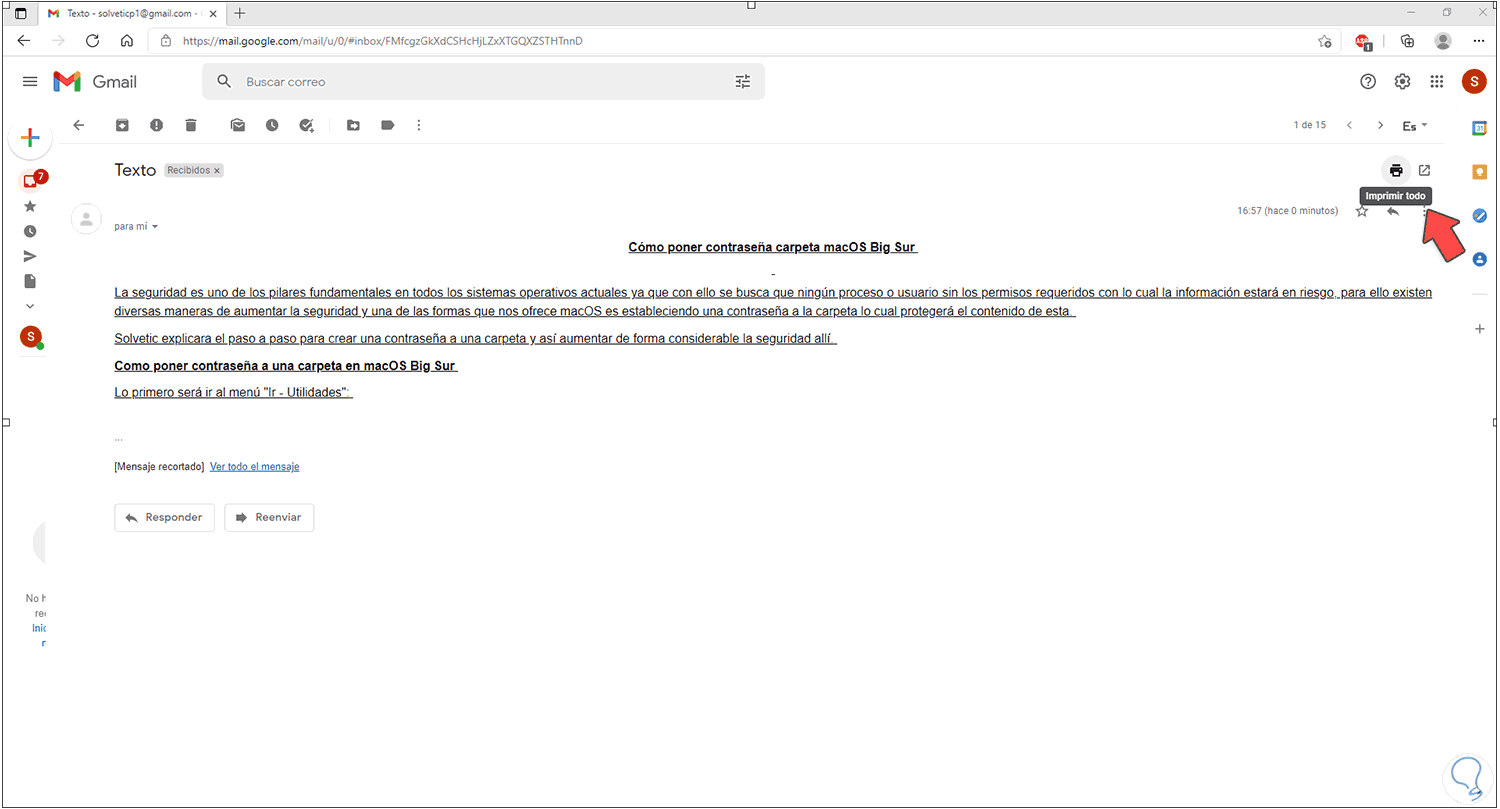The image size is (1500, 809).
Task: Open the Es input tools dropdown
Action: (1415, 126)
